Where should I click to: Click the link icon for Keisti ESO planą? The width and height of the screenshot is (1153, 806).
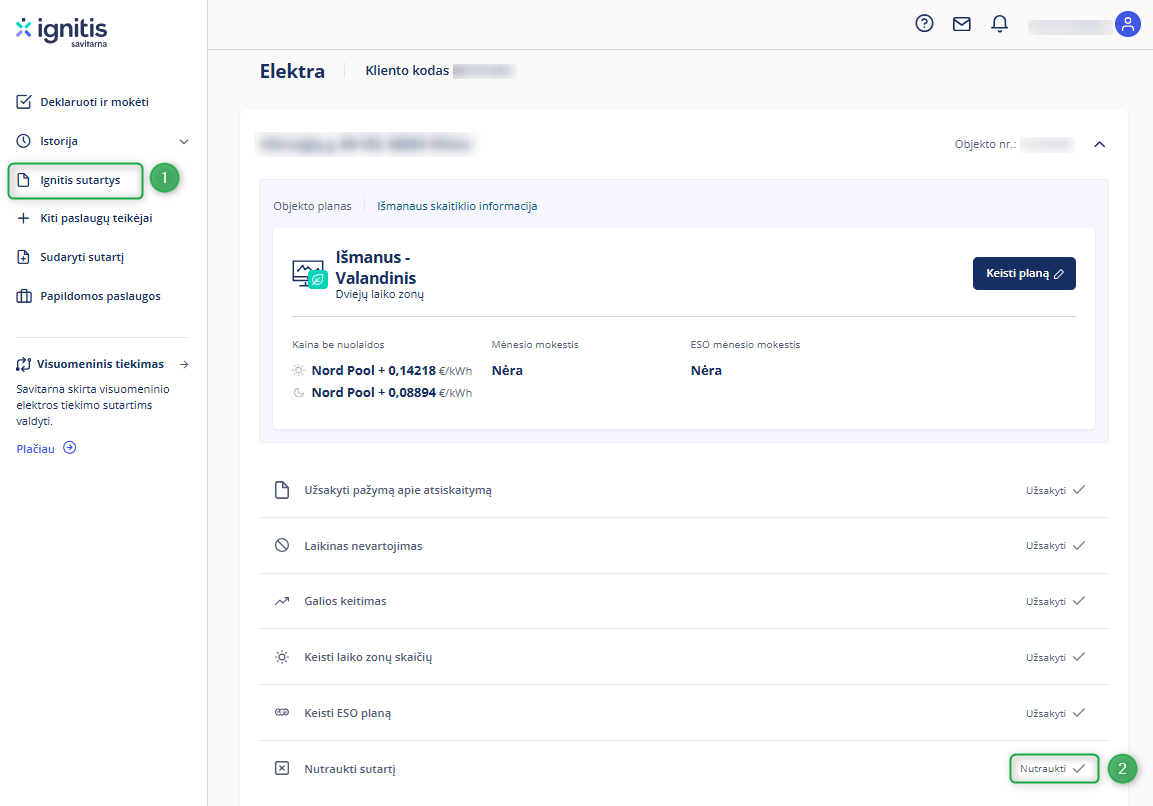pos(282,713)
